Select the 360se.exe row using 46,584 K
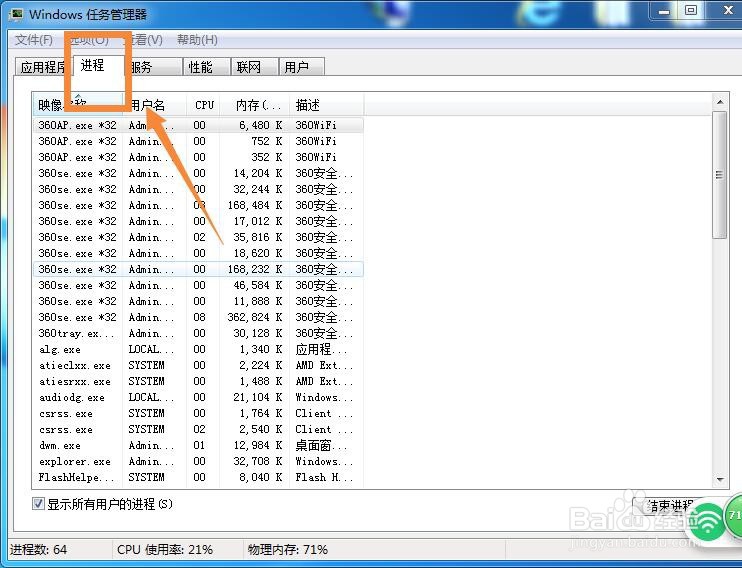Image resolution: width=742 pixels, height=568 pixels. [199, 285]
